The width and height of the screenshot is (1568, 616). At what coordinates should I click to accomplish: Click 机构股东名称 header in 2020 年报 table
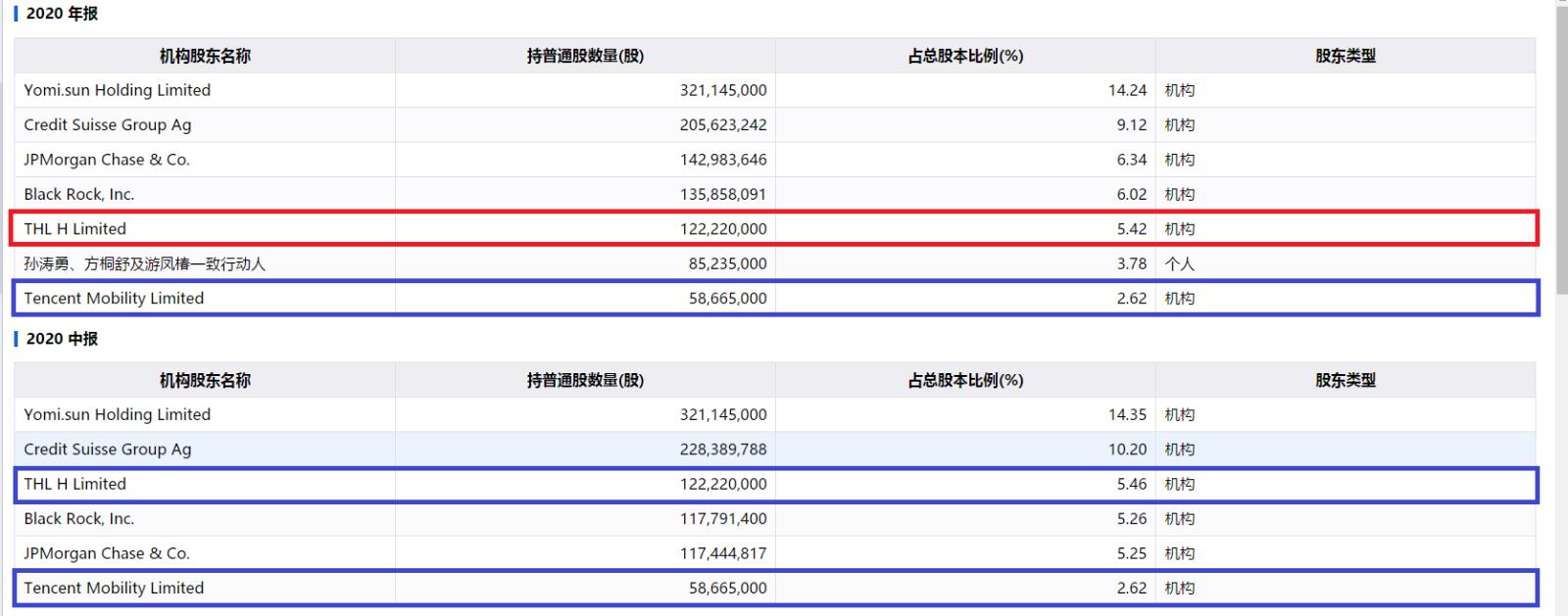coord(205,56)
